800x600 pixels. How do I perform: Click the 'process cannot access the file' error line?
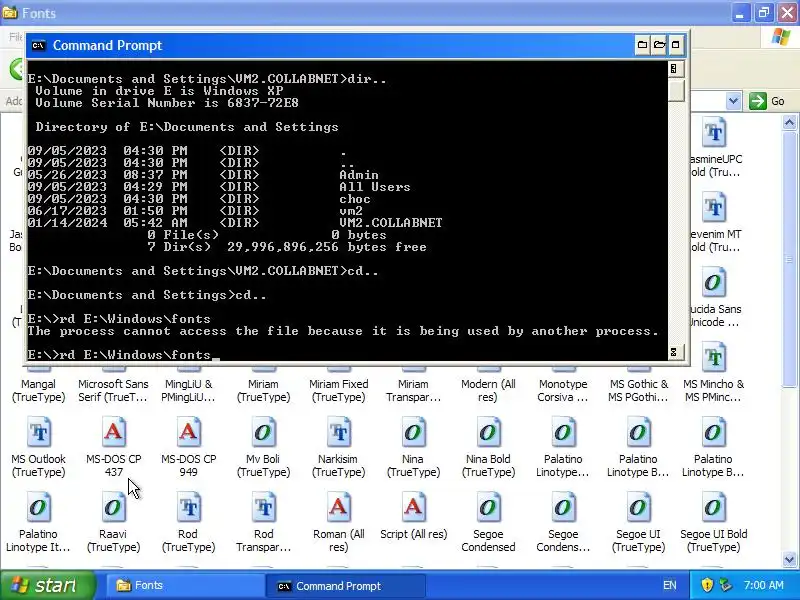coord(343,331)
